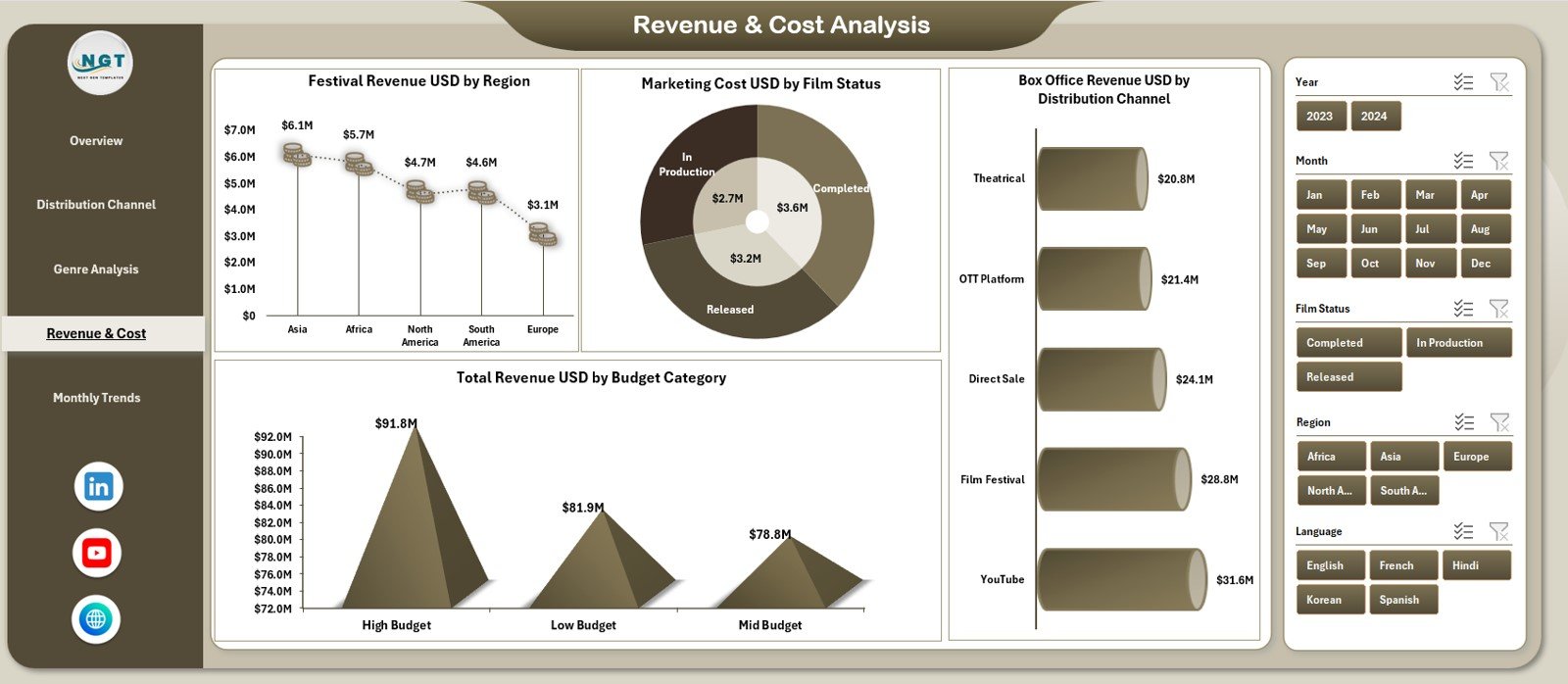The width and height of the screenshot is (1568, 684).
Task: Clear the Language slicer filter
Action: [1498, 531]
